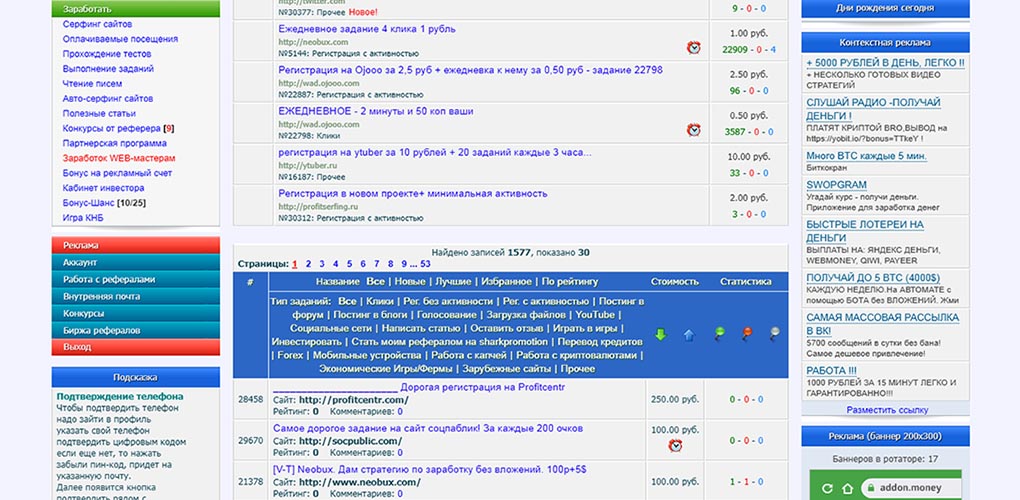Open Внутренняя почта menu section
Image resolution: width=1020 pixels, height=500 pixels.
136,296
